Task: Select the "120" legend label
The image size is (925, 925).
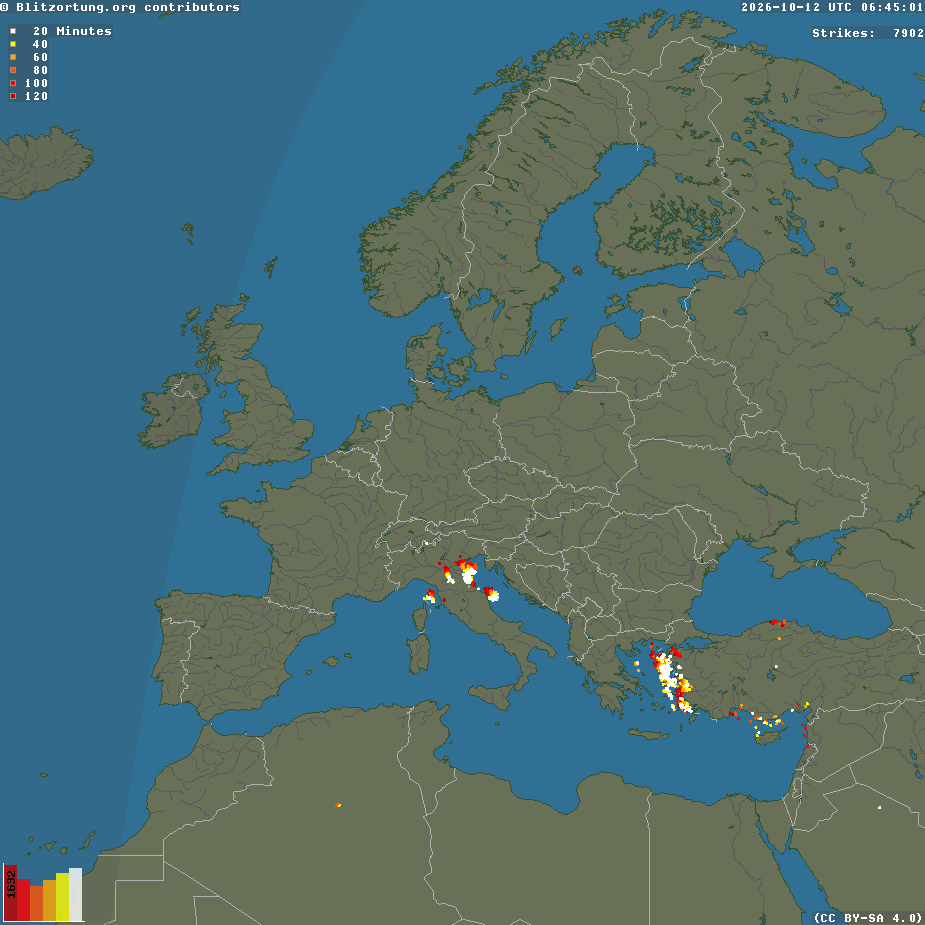Action: coord(36,96)
